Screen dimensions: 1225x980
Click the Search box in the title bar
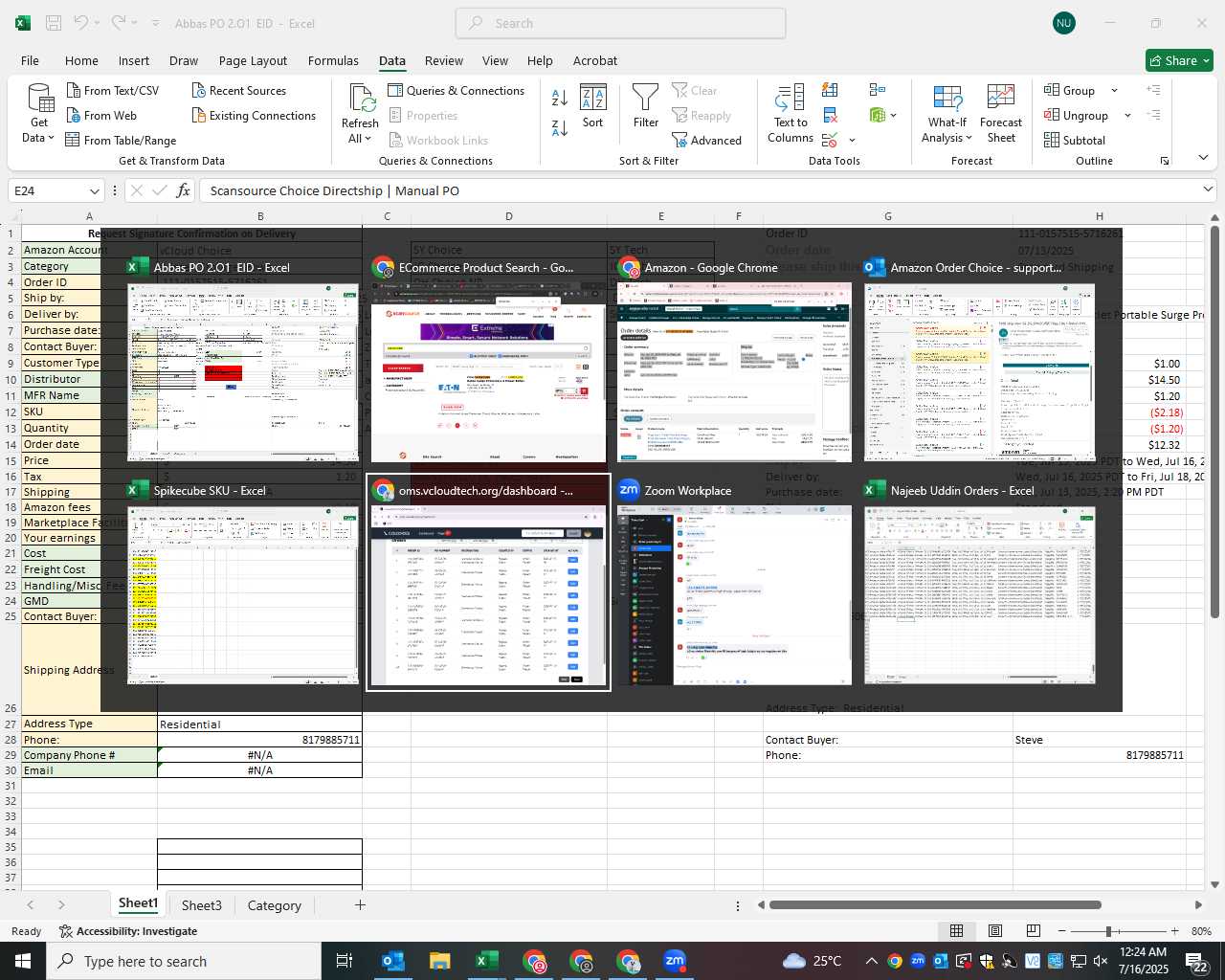[x=620, y=23]
